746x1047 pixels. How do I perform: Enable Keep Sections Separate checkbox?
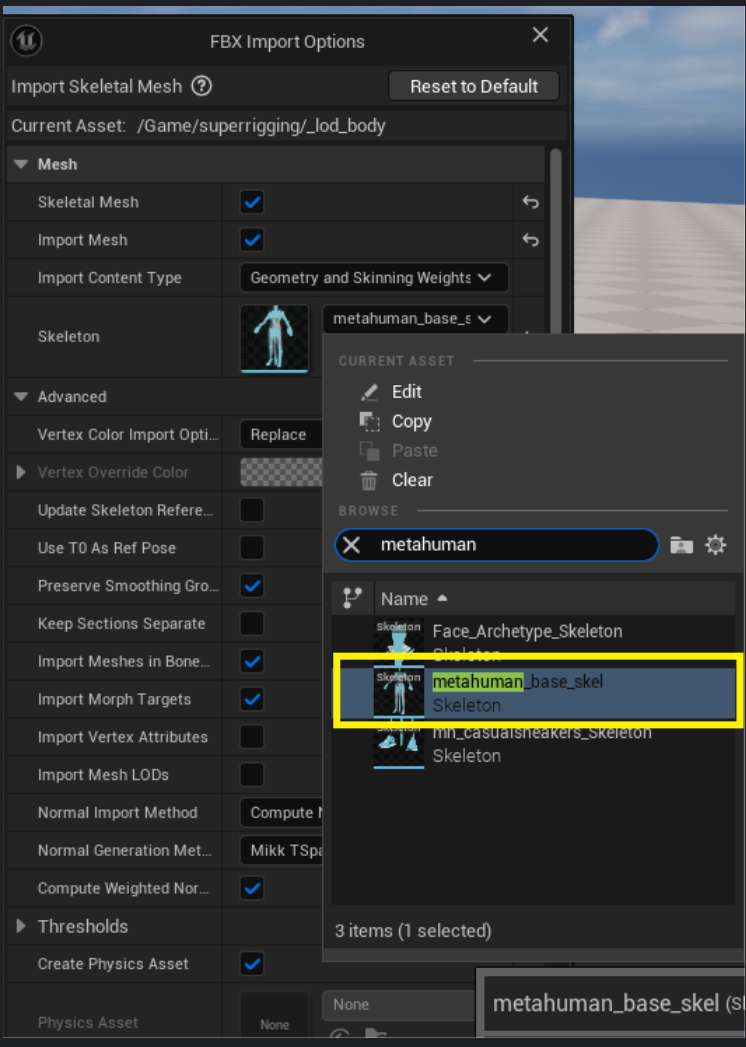point(252,624)
